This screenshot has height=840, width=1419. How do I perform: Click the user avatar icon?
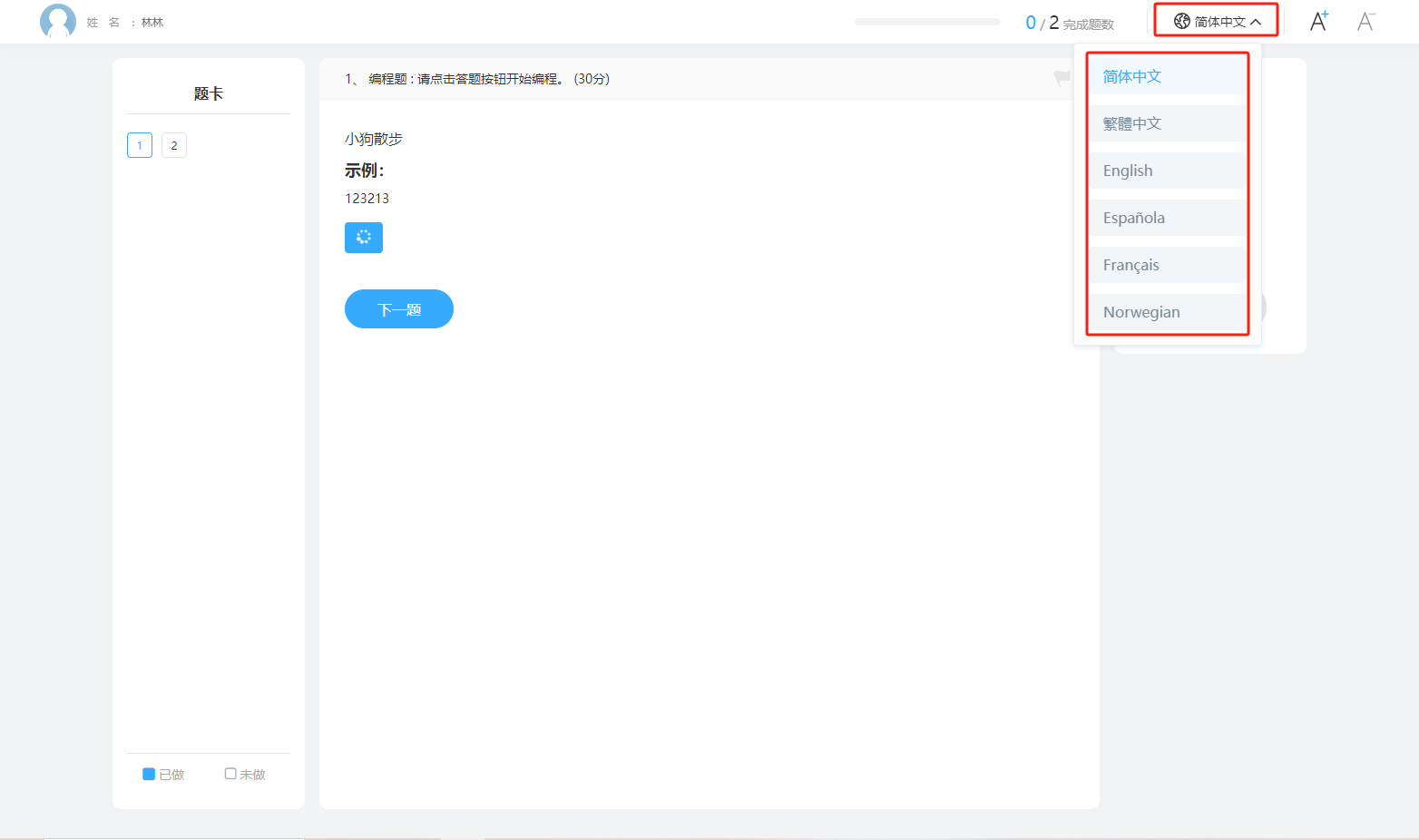click(x=58, y=22)
